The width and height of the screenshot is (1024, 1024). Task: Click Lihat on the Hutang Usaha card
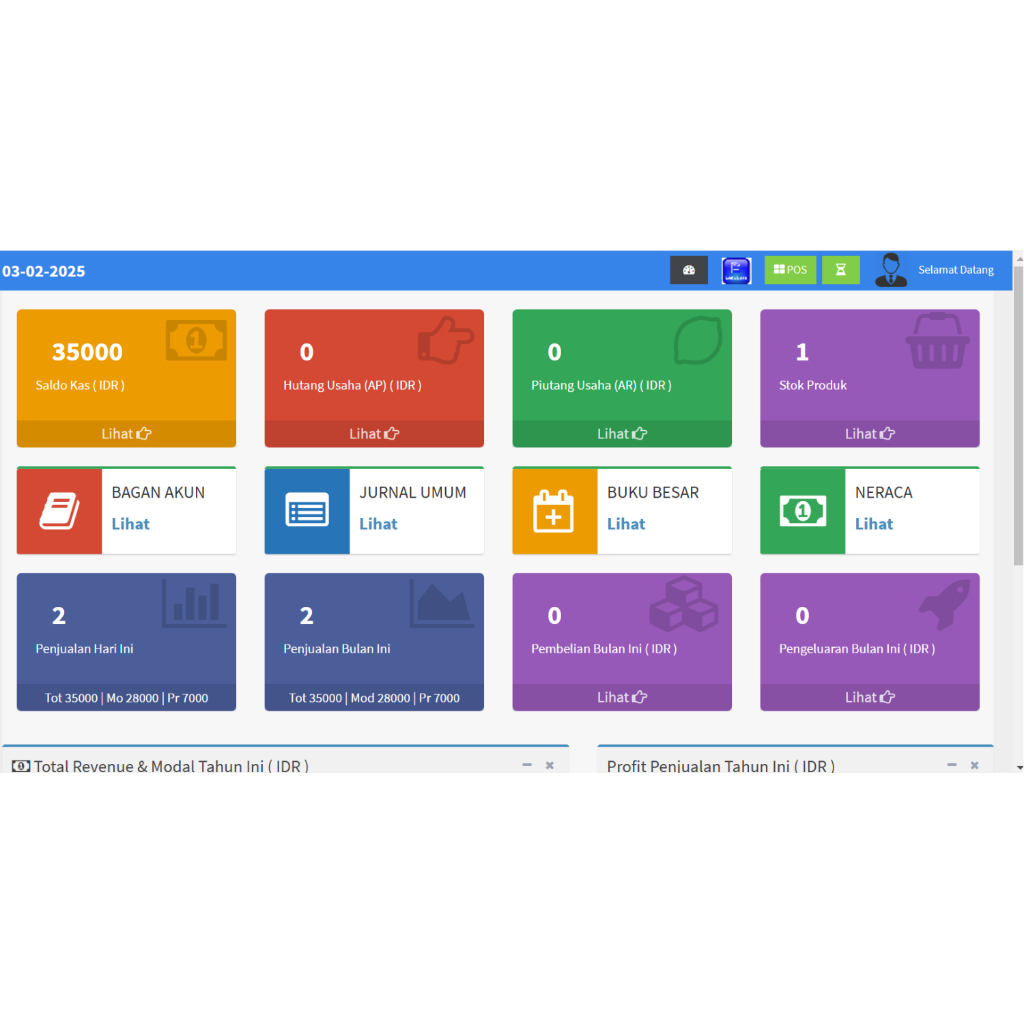pyautogui.click(x=374, y=433)
